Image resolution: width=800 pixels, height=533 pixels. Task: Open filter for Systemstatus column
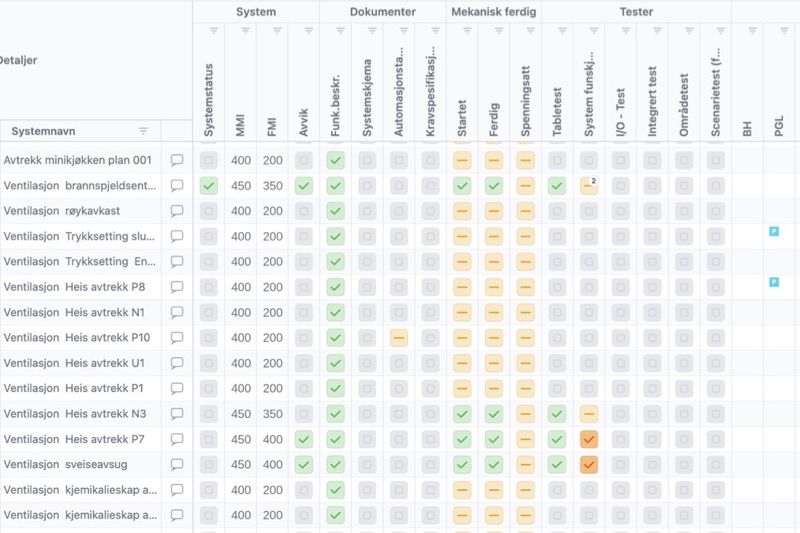[x=214, y=31]
